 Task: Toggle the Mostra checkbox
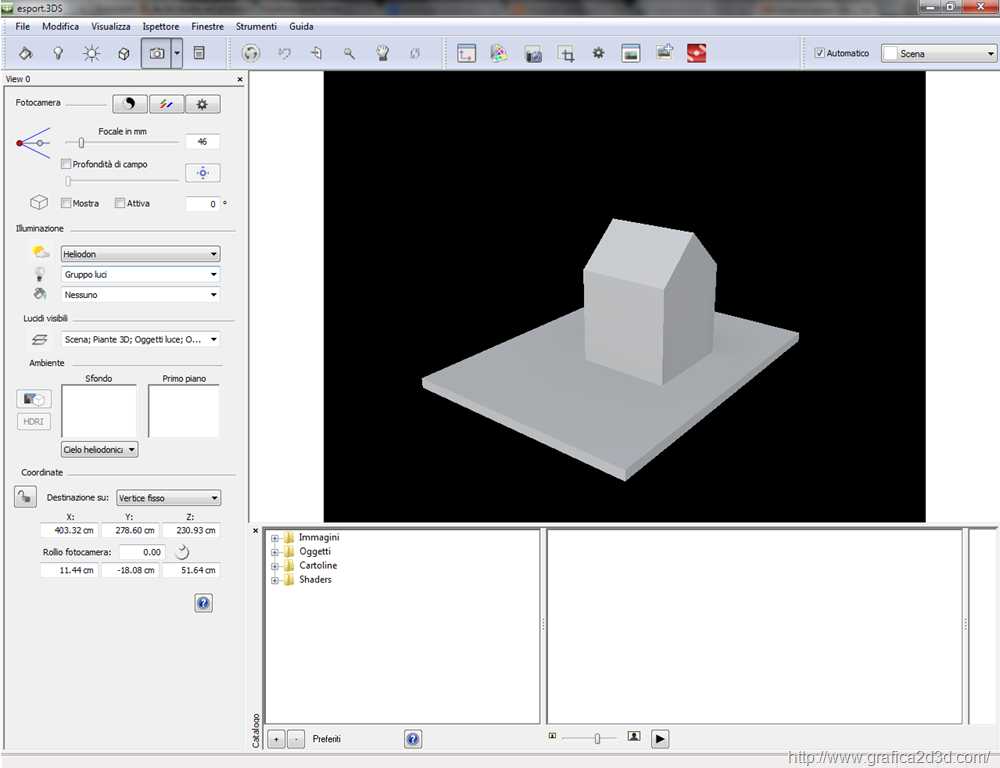(66, 203)
